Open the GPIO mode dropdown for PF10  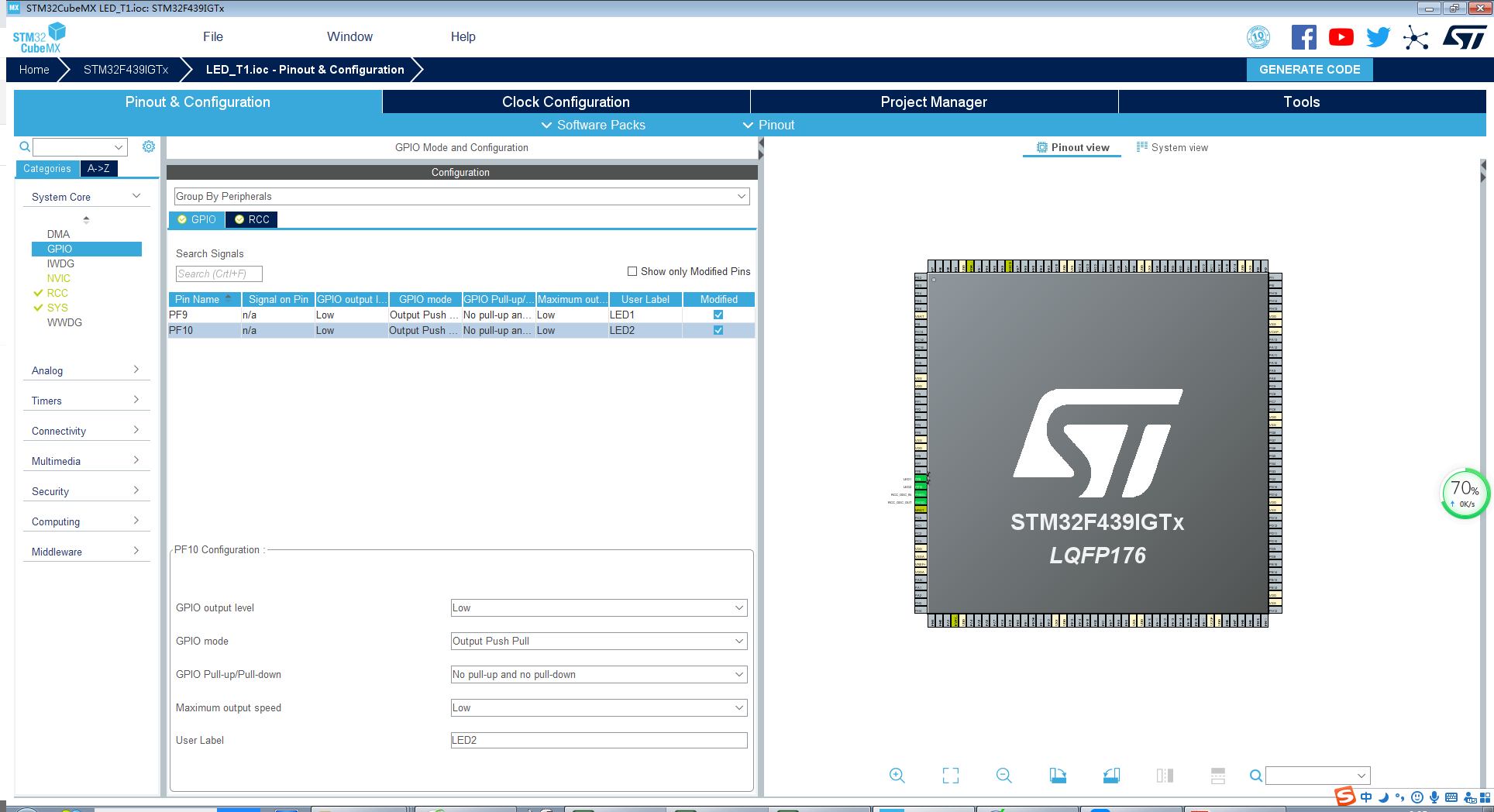coord(738,641)
